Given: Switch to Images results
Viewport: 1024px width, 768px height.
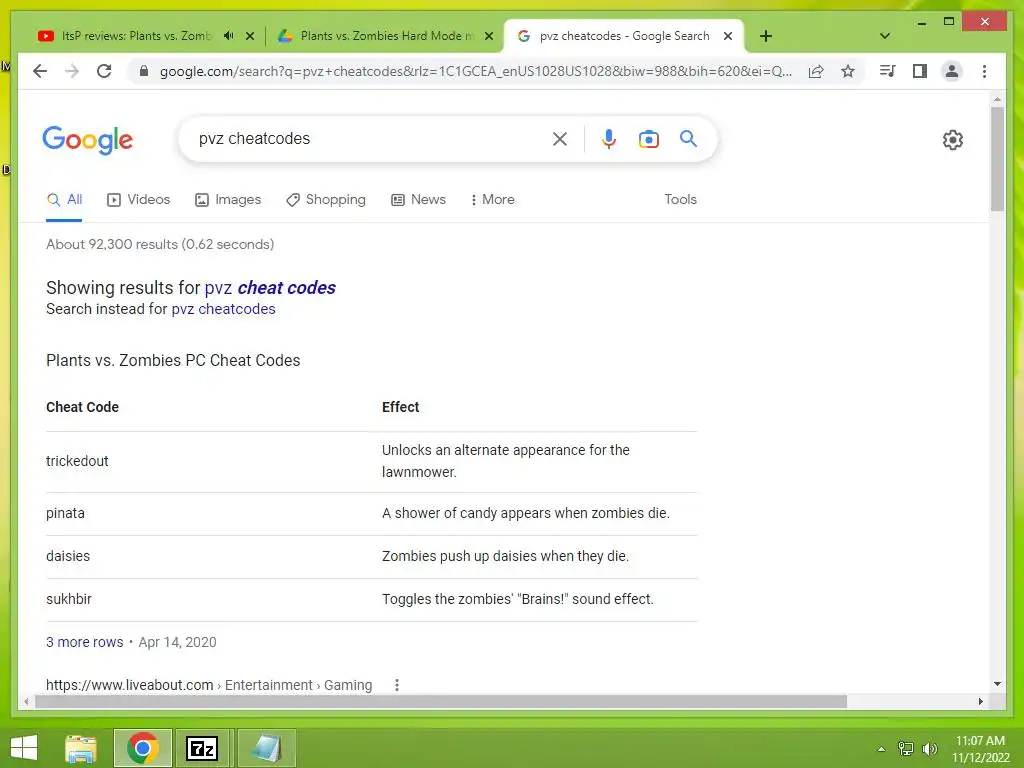Looking at the screenshot, I should [x=228, y=200].
